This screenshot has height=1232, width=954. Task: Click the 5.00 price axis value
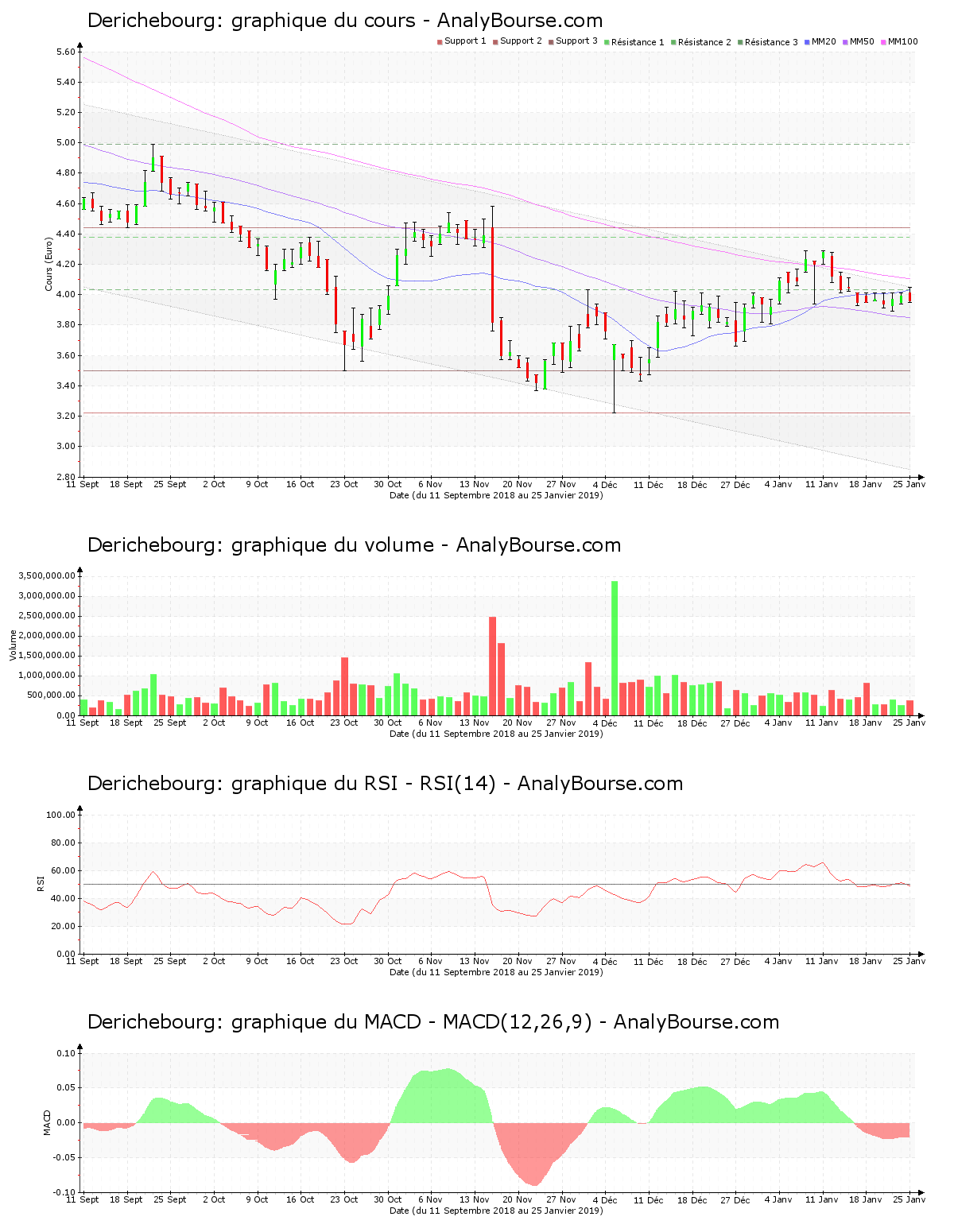(x=66, y=143)
